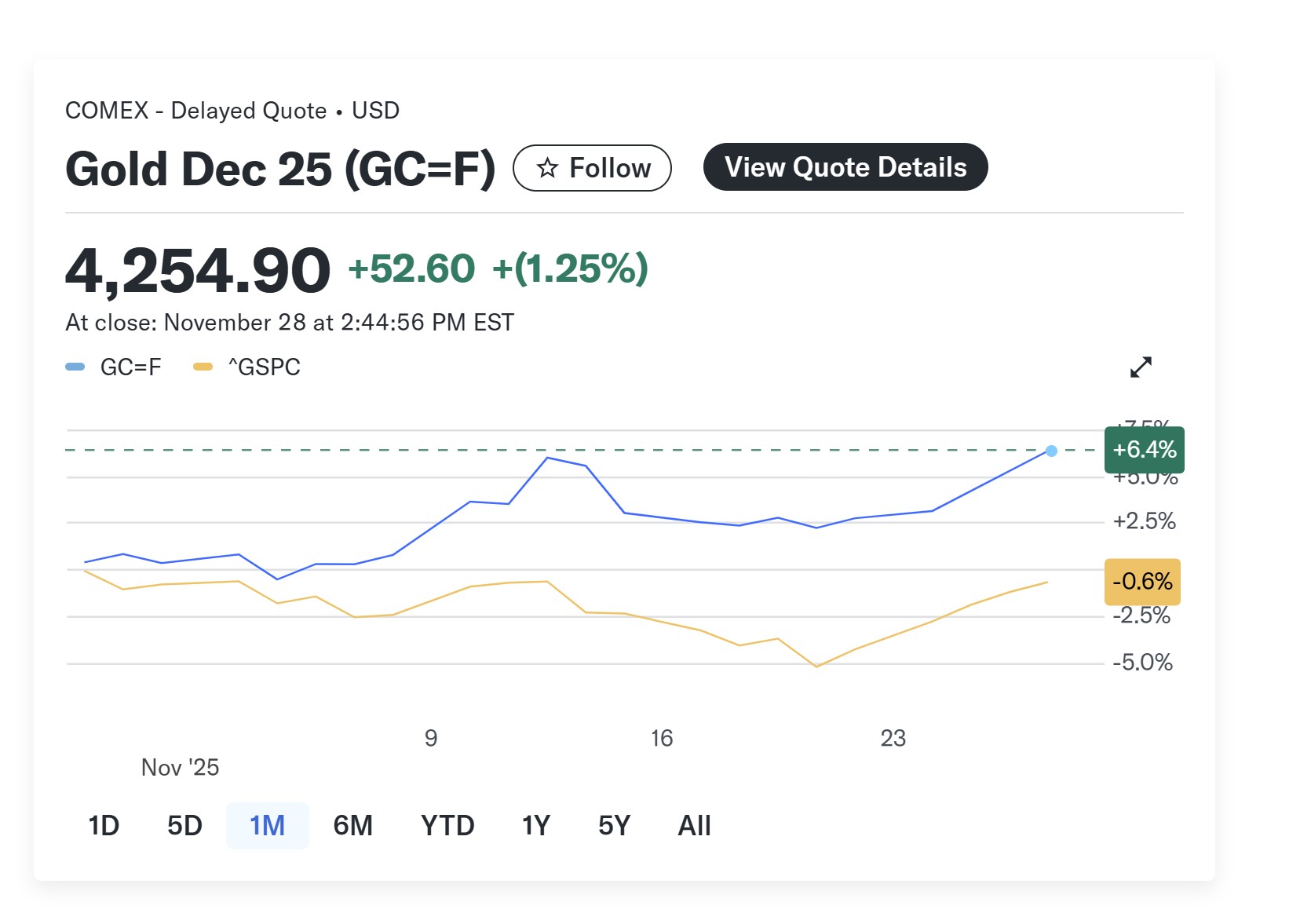Toggle the Follow state for Gold Dec 25
This screenshot has height=924, width=1311.
tap(593, 167)
